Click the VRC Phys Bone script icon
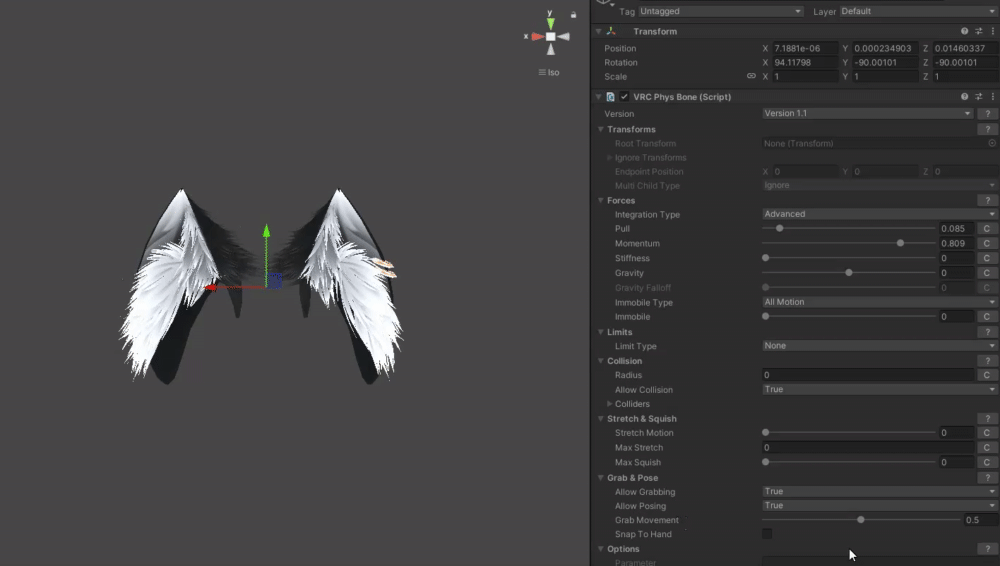The width and height of the screenshot is (1000, 566). 611,97
